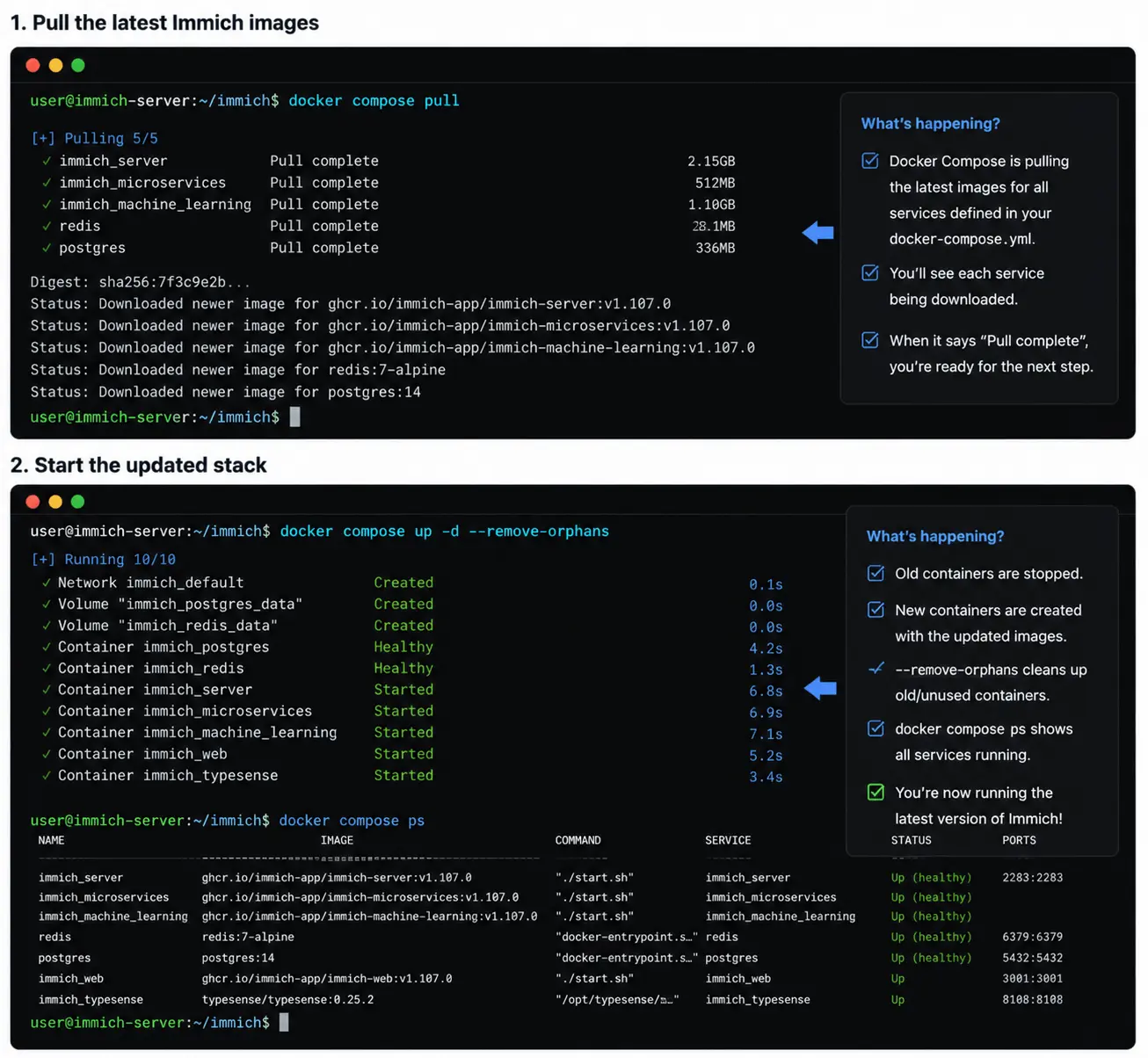This screenshot has width=1148, height=1058.
Task: Toggle the "Docker Compose is pulling" checkbox
Action: (870, 161)
